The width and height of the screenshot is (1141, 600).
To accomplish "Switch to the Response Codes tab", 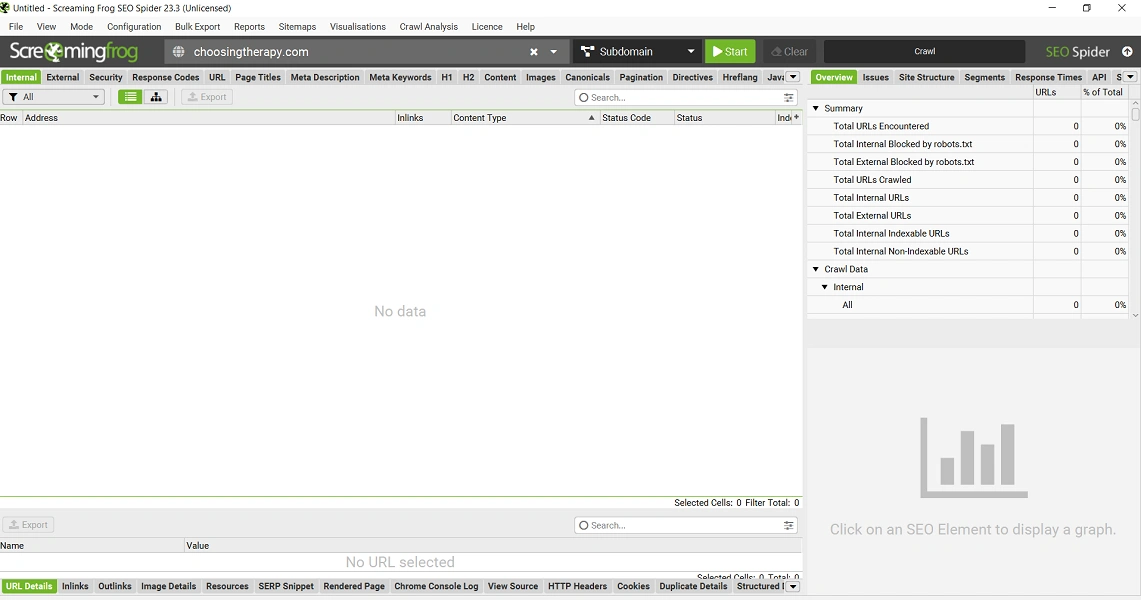I will 165,77.
